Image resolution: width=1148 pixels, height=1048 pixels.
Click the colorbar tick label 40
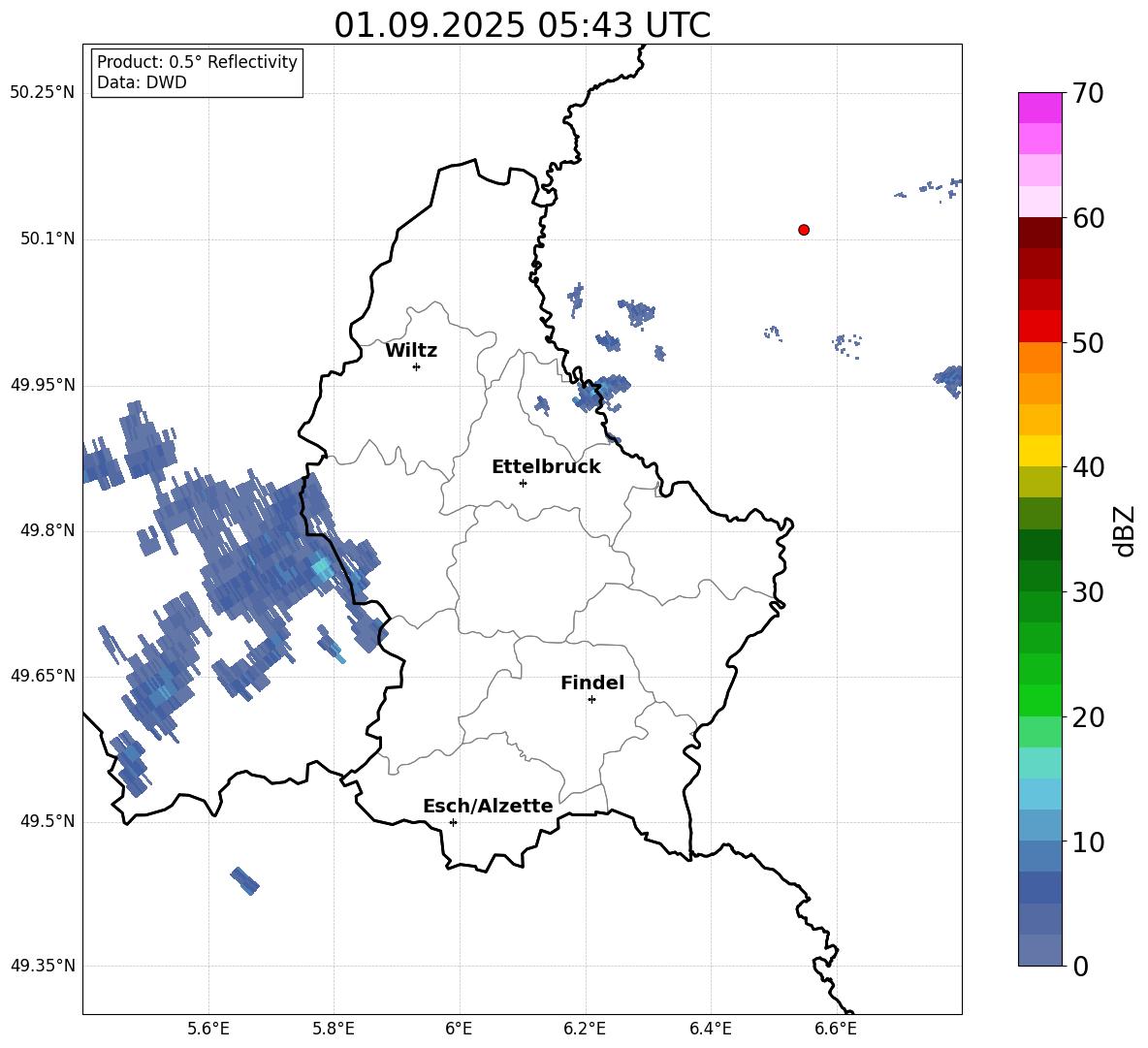[1088, 467]
